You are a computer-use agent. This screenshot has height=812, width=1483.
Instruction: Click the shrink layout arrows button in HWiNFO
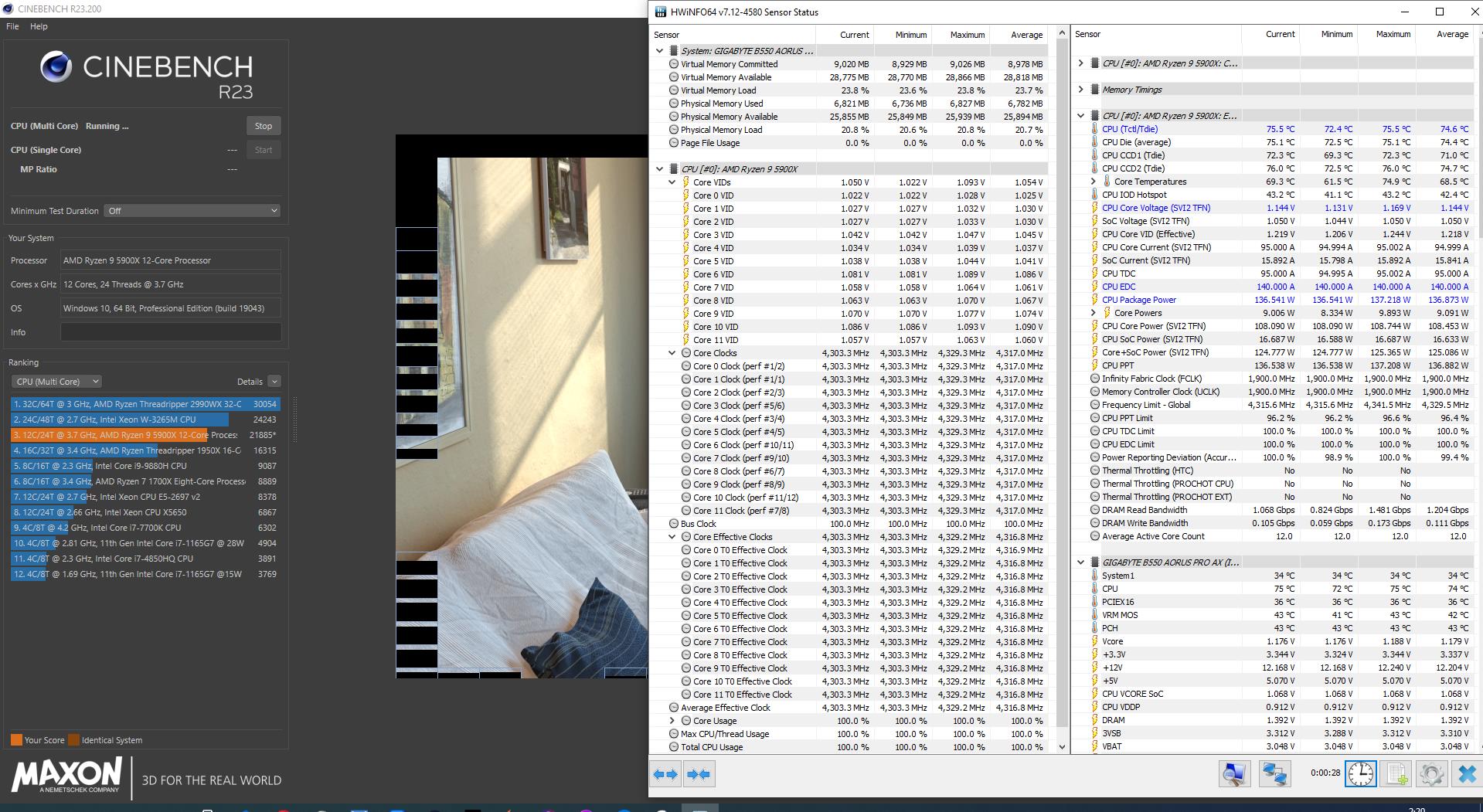pyautogui.click(x=699, y=774)
